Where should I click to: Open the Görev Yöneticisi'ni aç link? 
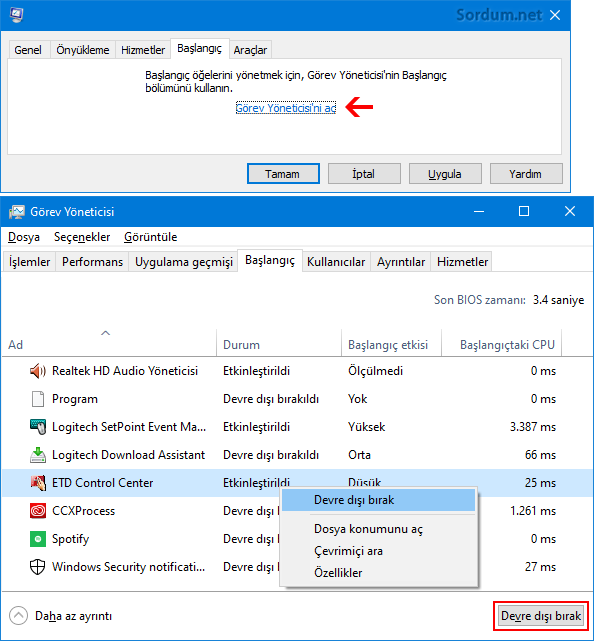pos(286,108)
